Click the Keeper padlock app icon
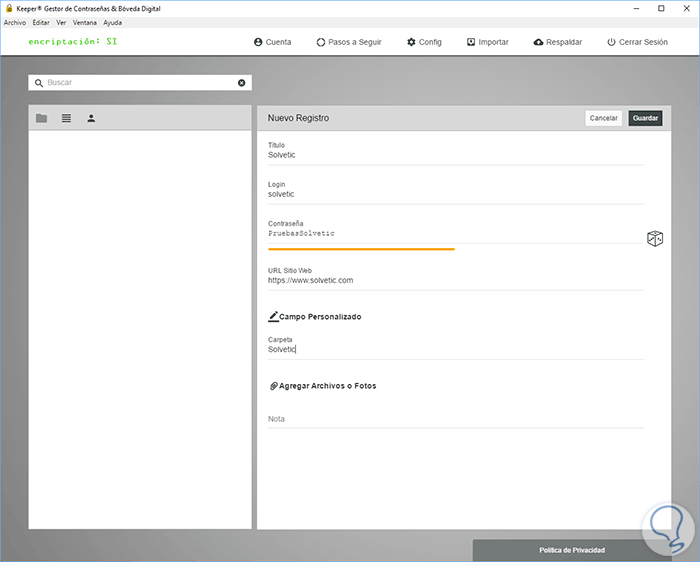The height and width of the screenshot is (562, 700). click(x=8, y=8)
